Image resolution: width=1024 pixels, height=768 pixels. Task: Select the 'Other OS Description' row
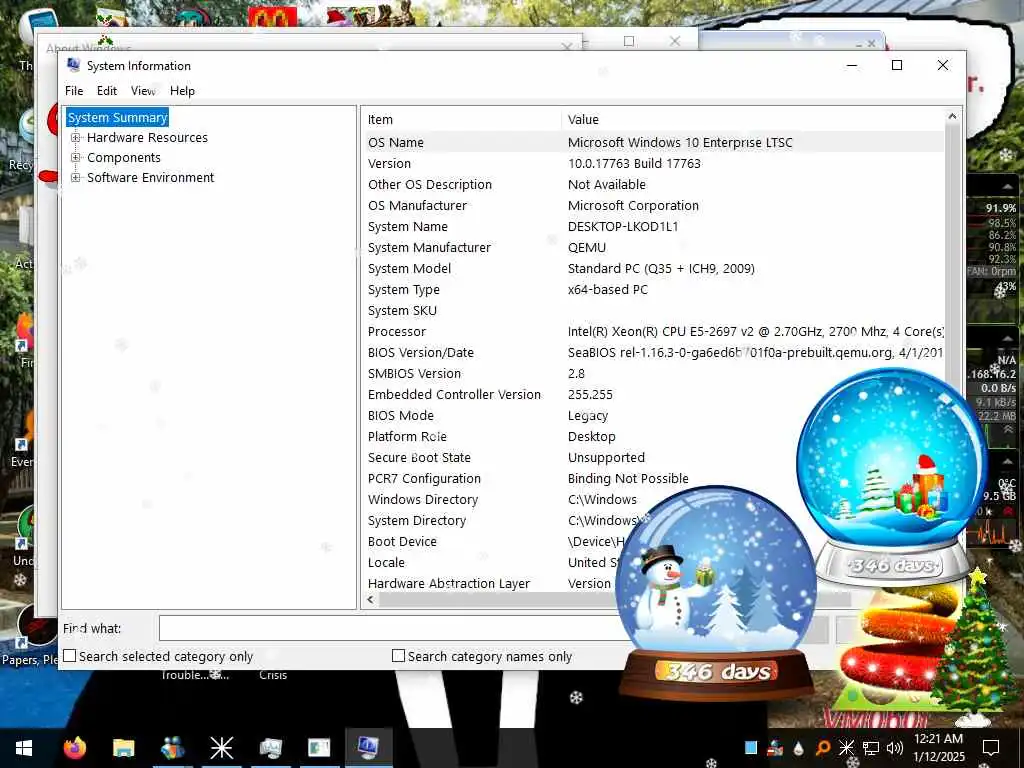(653, 184)
